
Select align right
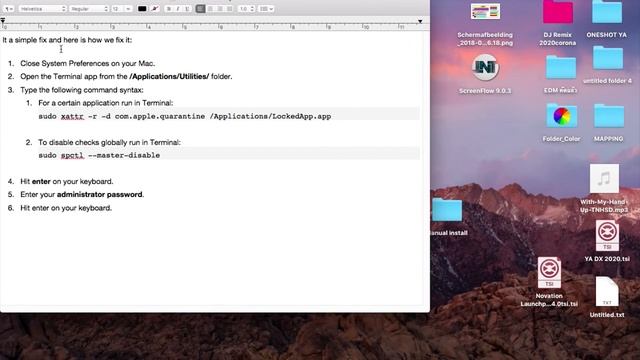point(220,9)
